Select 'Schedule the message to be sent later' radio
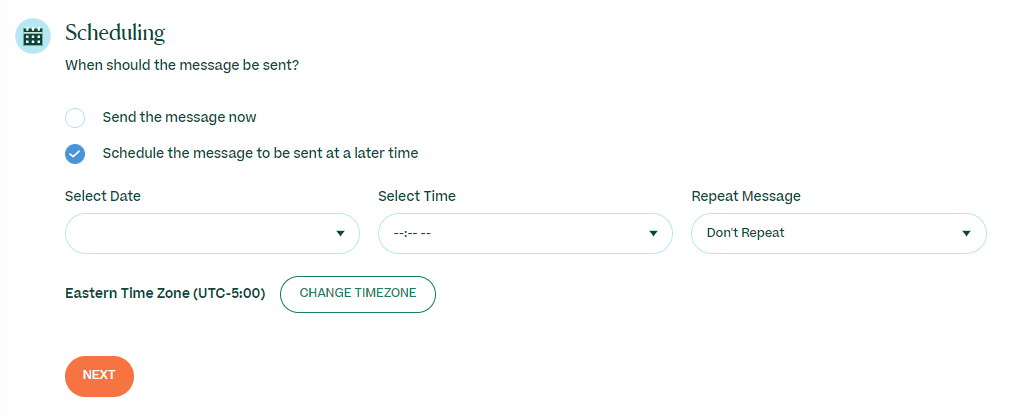 coord(75,154)
